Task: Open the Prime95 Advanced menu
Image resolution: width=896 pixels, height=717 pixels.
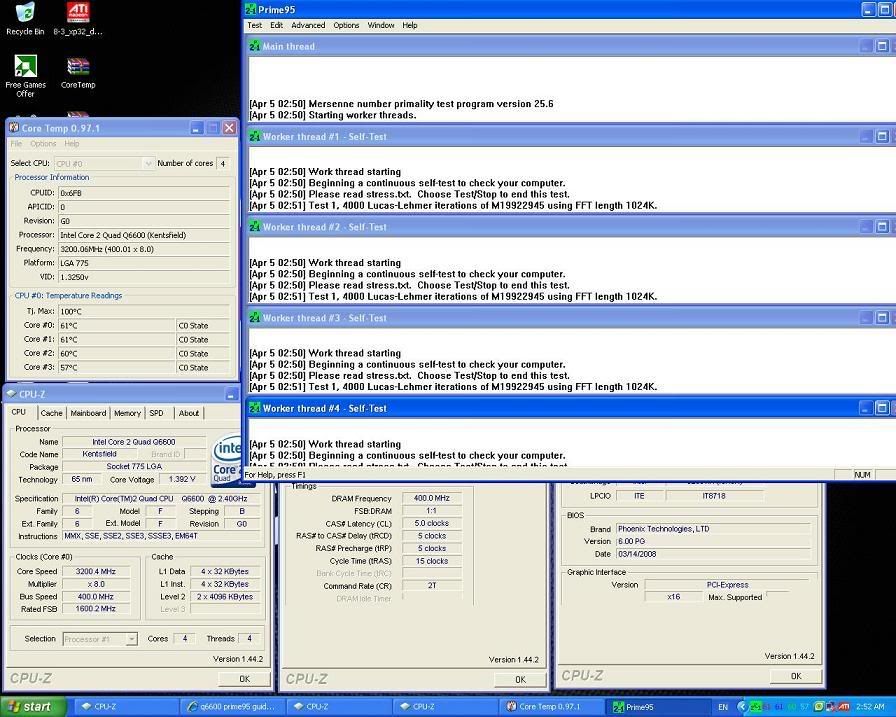Action: click(308, 25)
